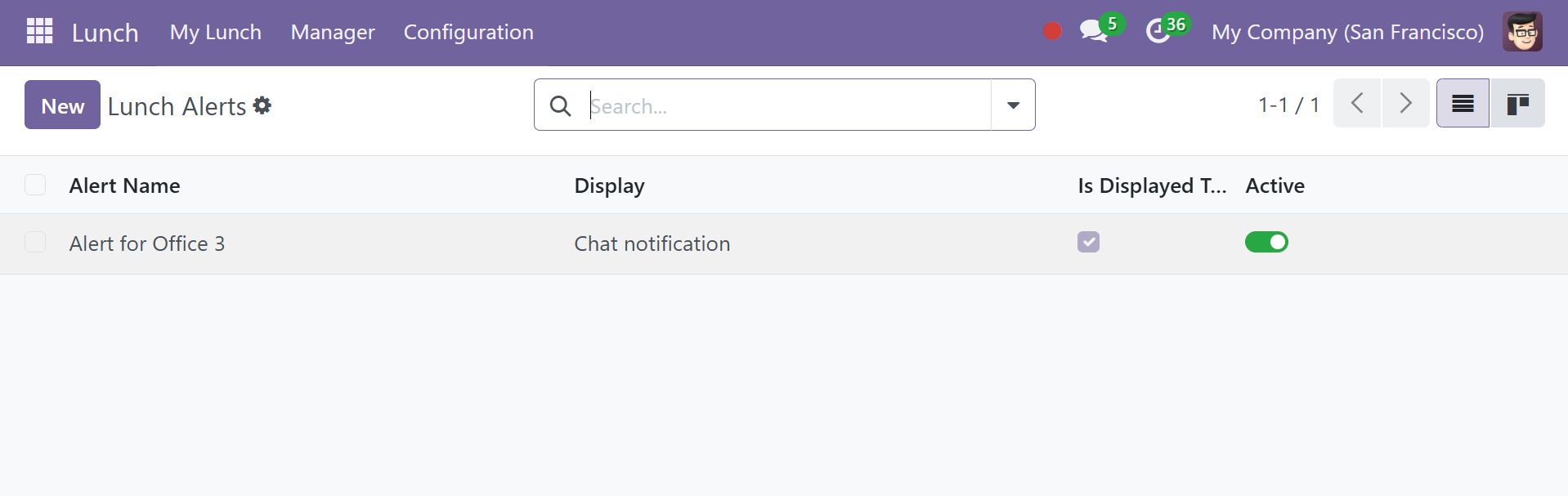1568x496 pixels.
Task: Open the user avatar menu
Action: (x=1522, y=32)
